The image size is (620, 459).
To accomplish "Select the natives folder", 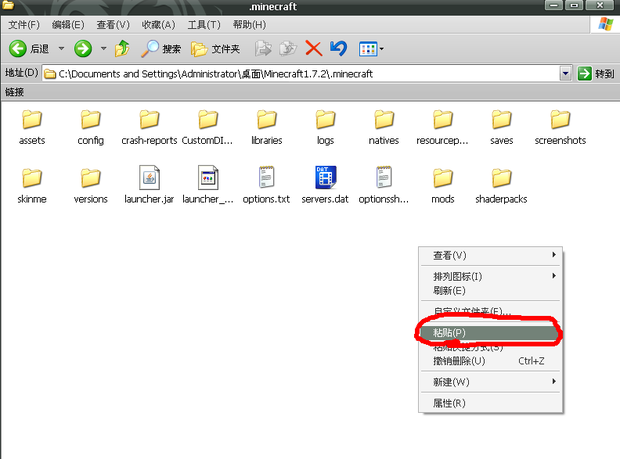I will pos(384,127).
